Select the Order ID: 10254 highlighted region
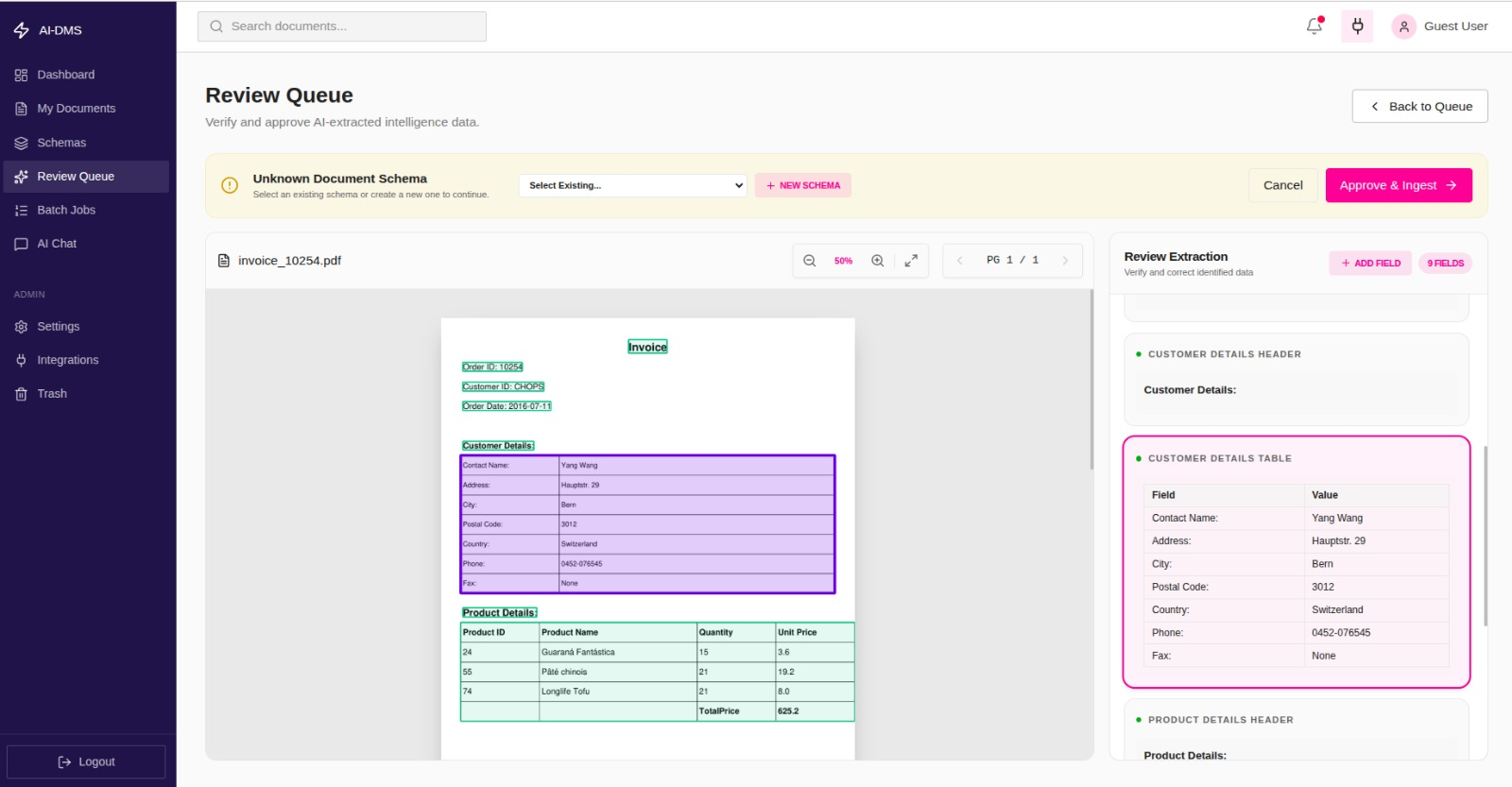Screen dimensions: 1512x787 point(492,367)
